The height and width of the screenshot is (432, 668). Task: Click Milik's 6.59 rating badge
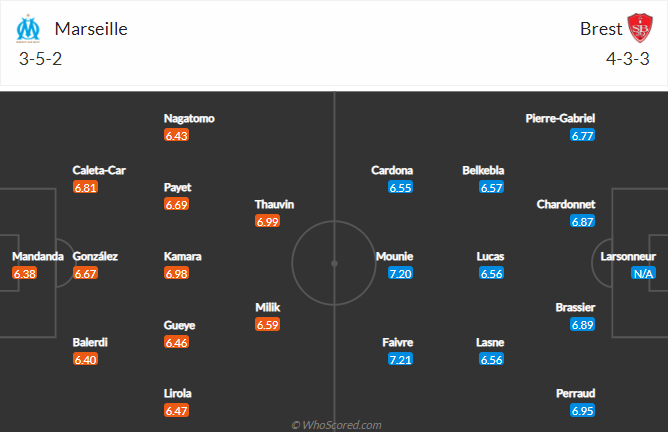click(x=268, y=325)
